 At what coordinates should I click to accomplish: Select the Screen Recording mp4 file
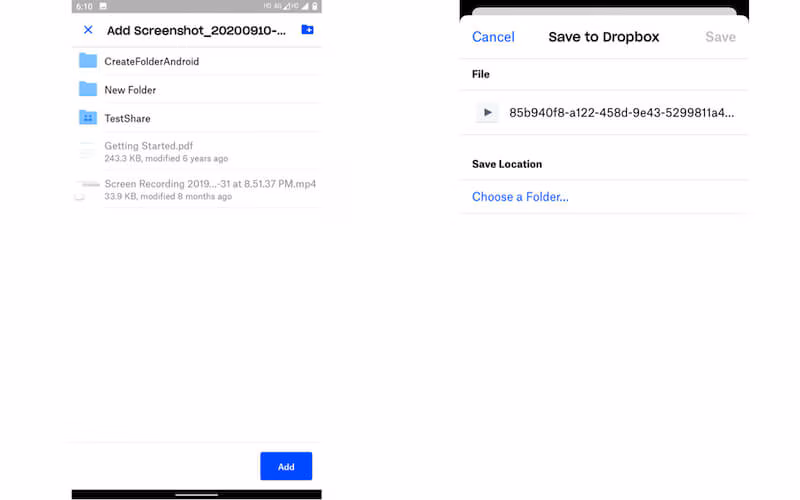pyautogui.click(x=197, y=189)
